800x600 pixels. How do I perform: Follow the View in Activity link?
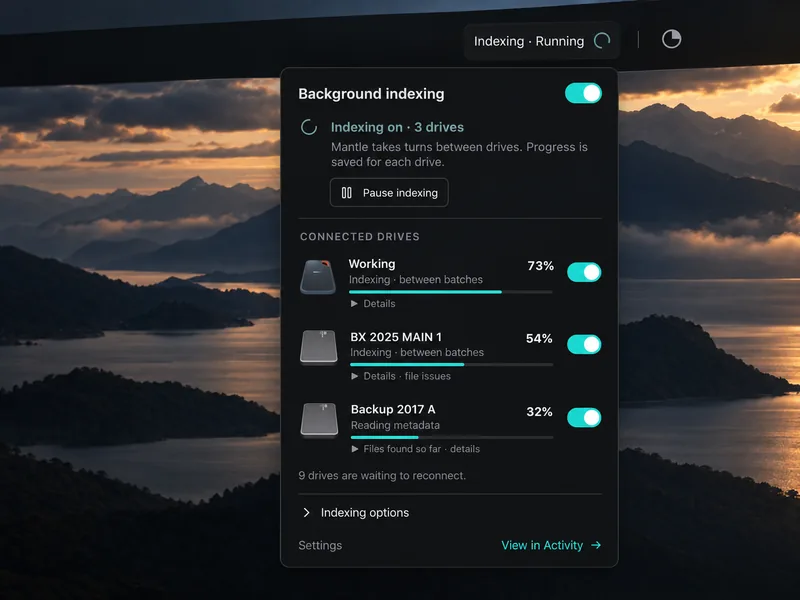click(x=551, y=545)
